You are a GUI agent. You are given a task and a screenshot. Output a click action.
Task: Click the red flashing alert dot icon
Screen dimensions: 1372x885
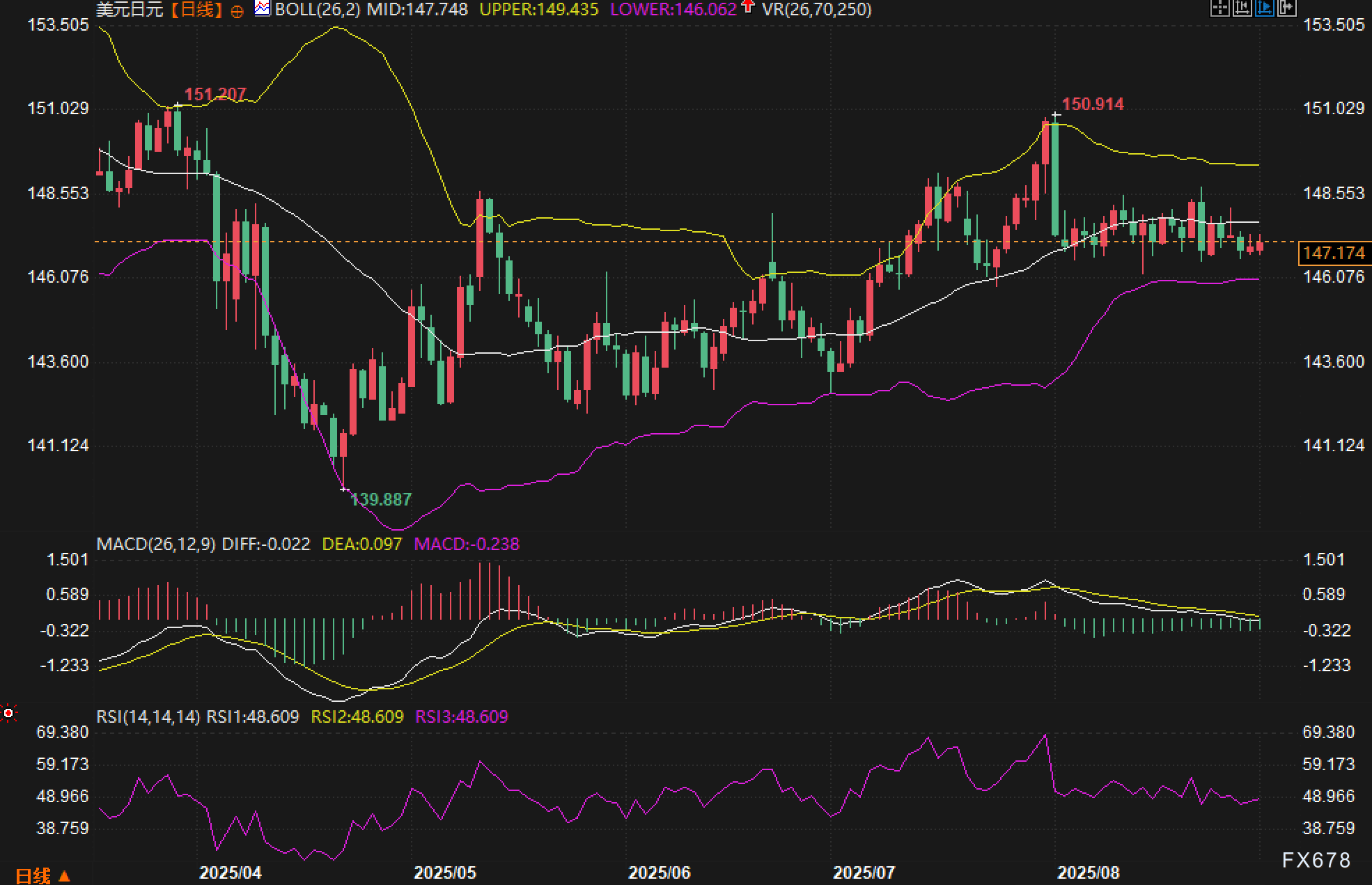(x=8, y=713)
